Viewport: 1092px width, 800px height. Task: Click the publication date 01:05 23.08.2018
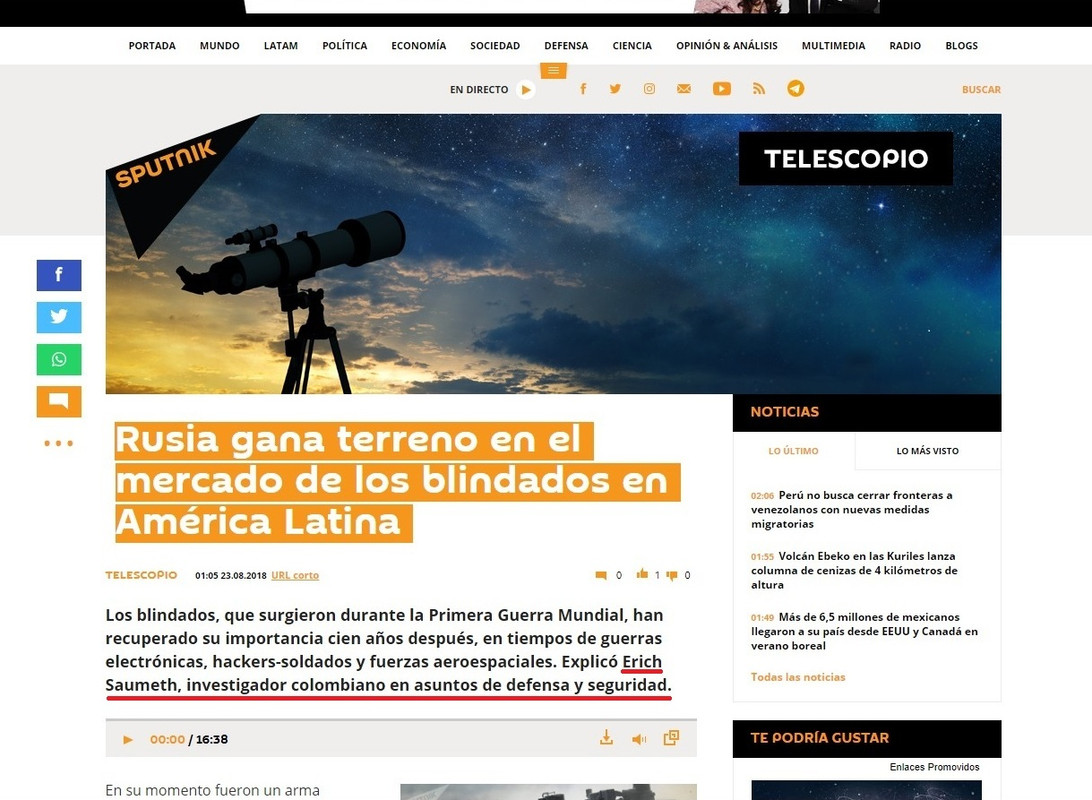click(231, 576)
